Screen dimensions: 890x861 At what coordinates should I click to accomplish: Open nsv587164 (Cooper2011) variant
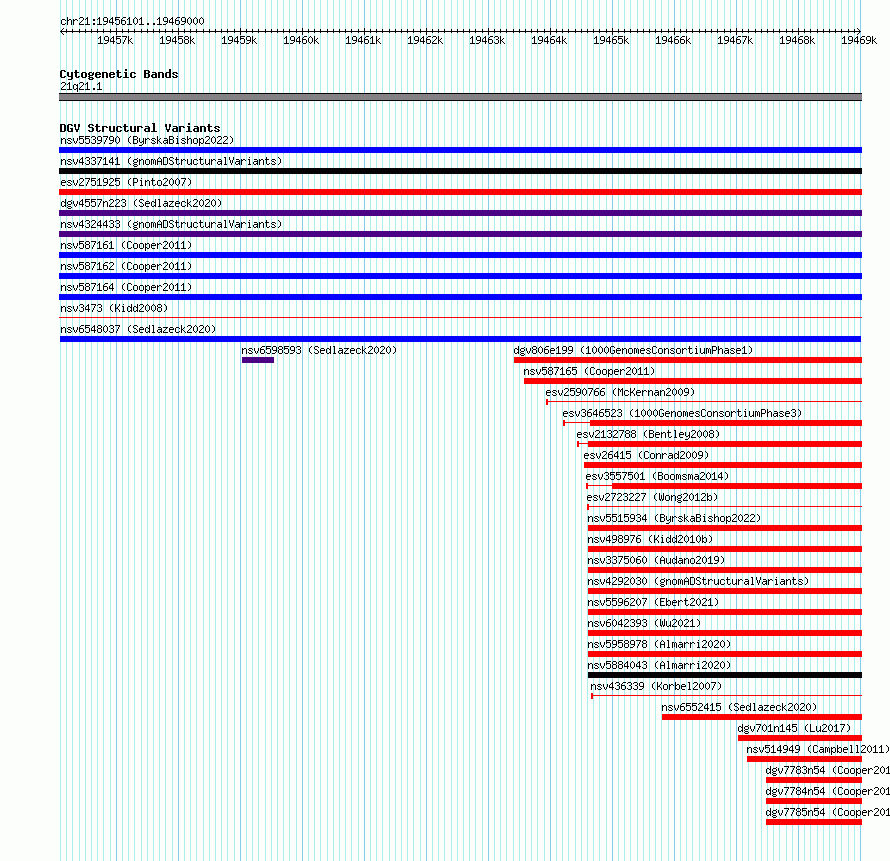tap(126, 287)
